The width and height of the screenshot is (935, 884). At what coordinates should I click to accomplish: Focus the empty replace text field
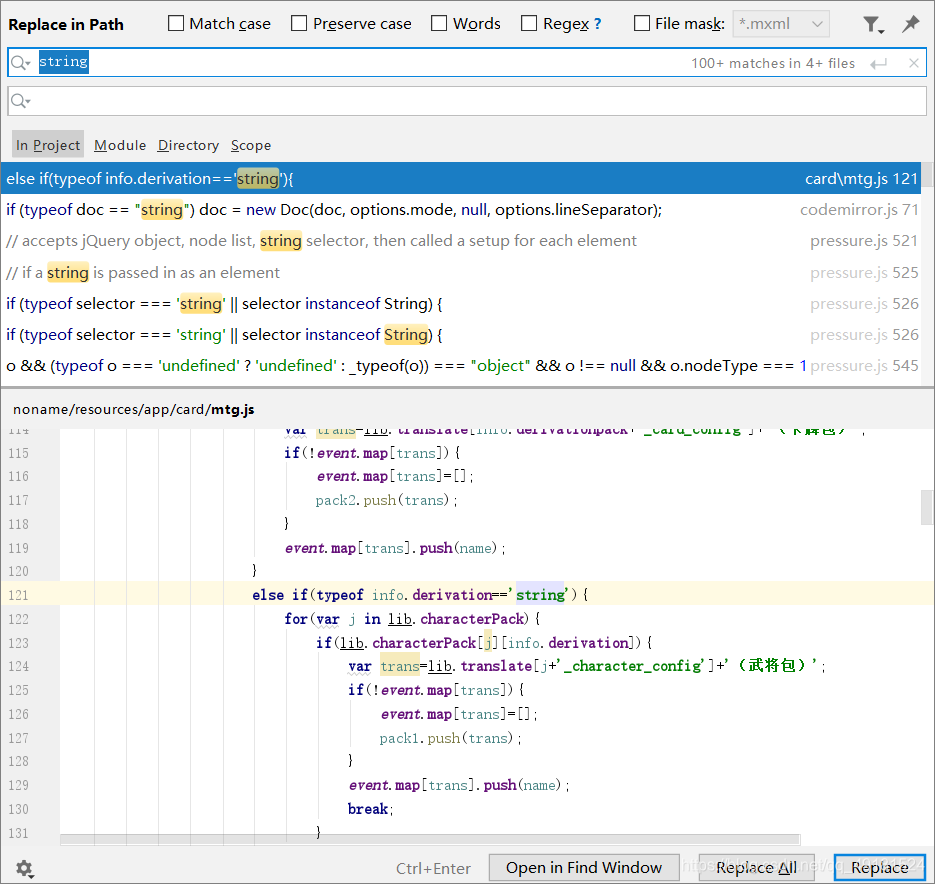(467, 101)
